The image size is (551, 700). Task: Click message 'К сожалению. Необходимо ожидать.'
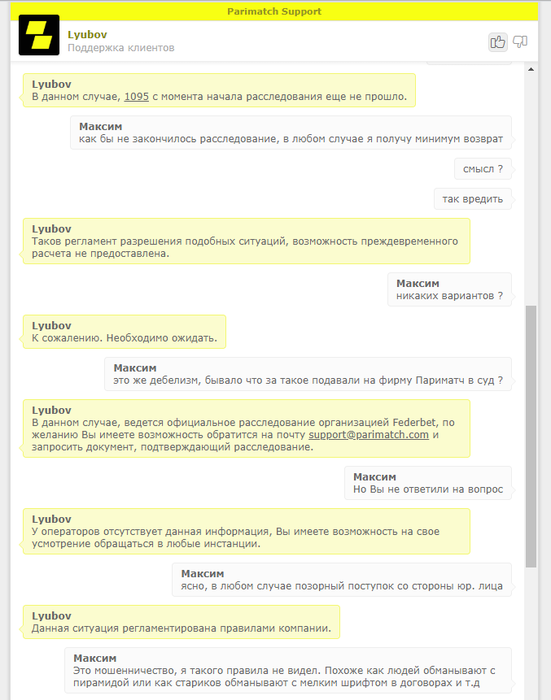[x=124, y=332]
